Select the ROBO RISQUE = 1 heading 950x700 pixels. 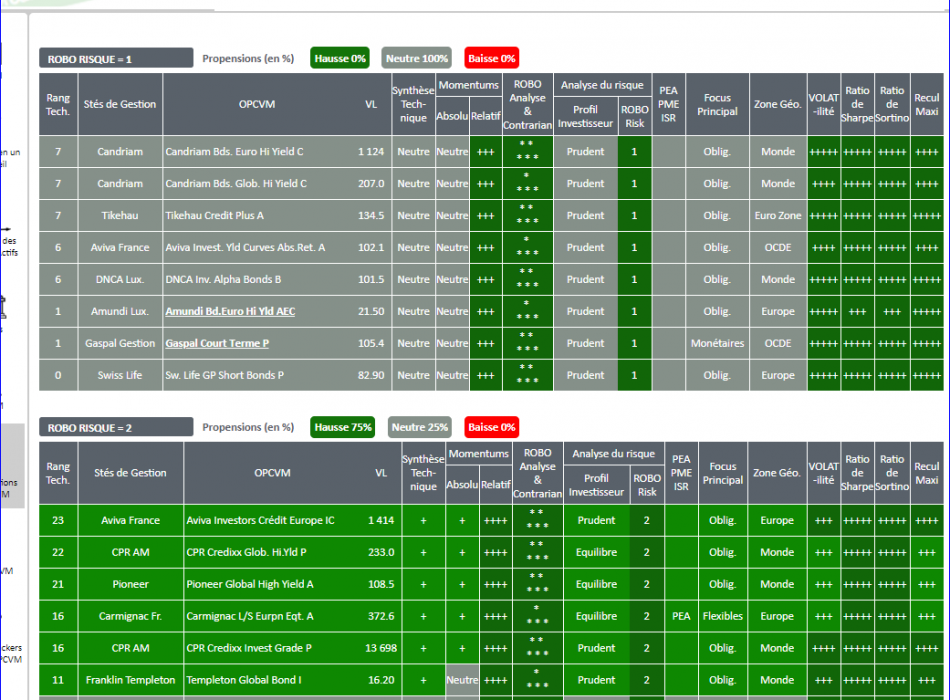(x=116, y=59)
